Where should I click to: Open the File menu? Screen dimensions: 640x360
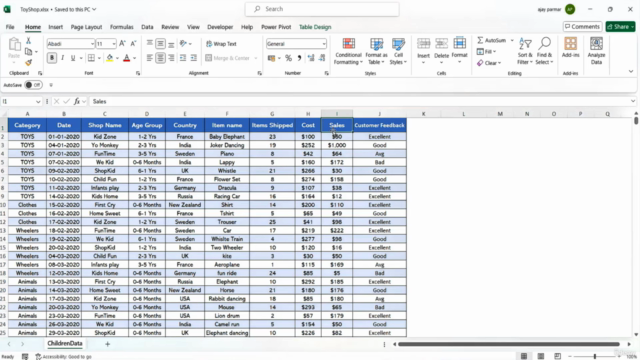coord(10,27)
